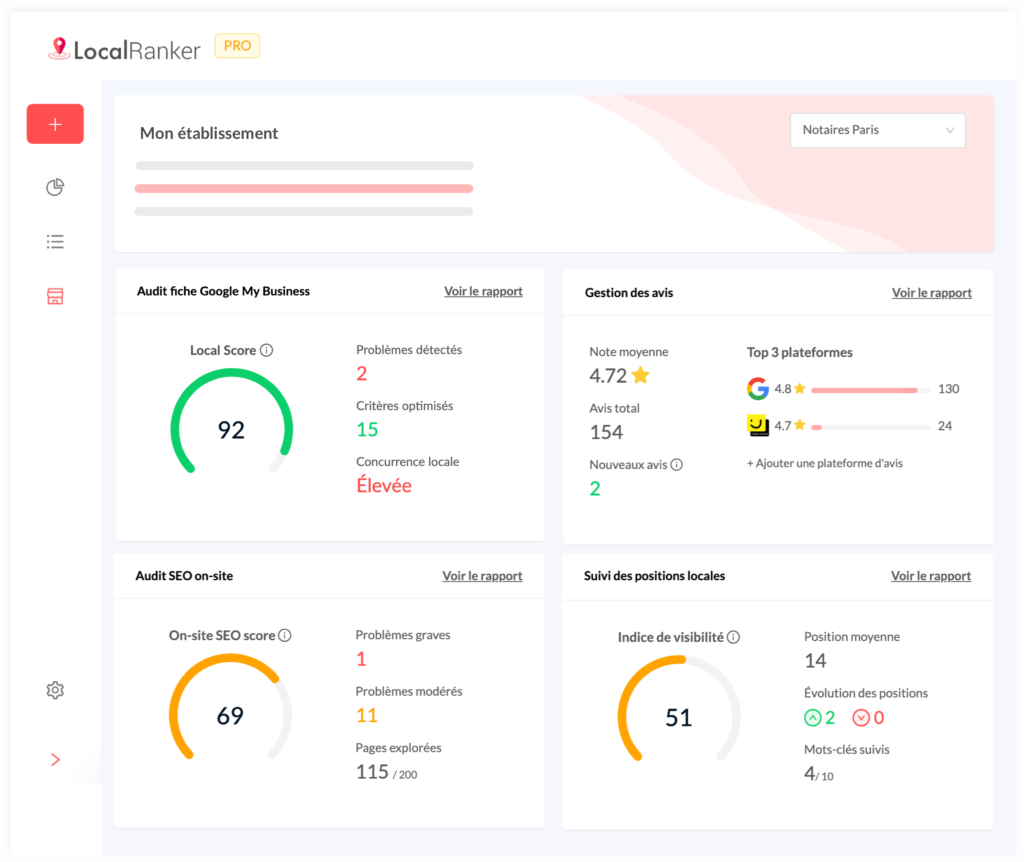Click the LocalRanker logo
The width and height of the screenshot is (1024, 862).
point(125,48)
